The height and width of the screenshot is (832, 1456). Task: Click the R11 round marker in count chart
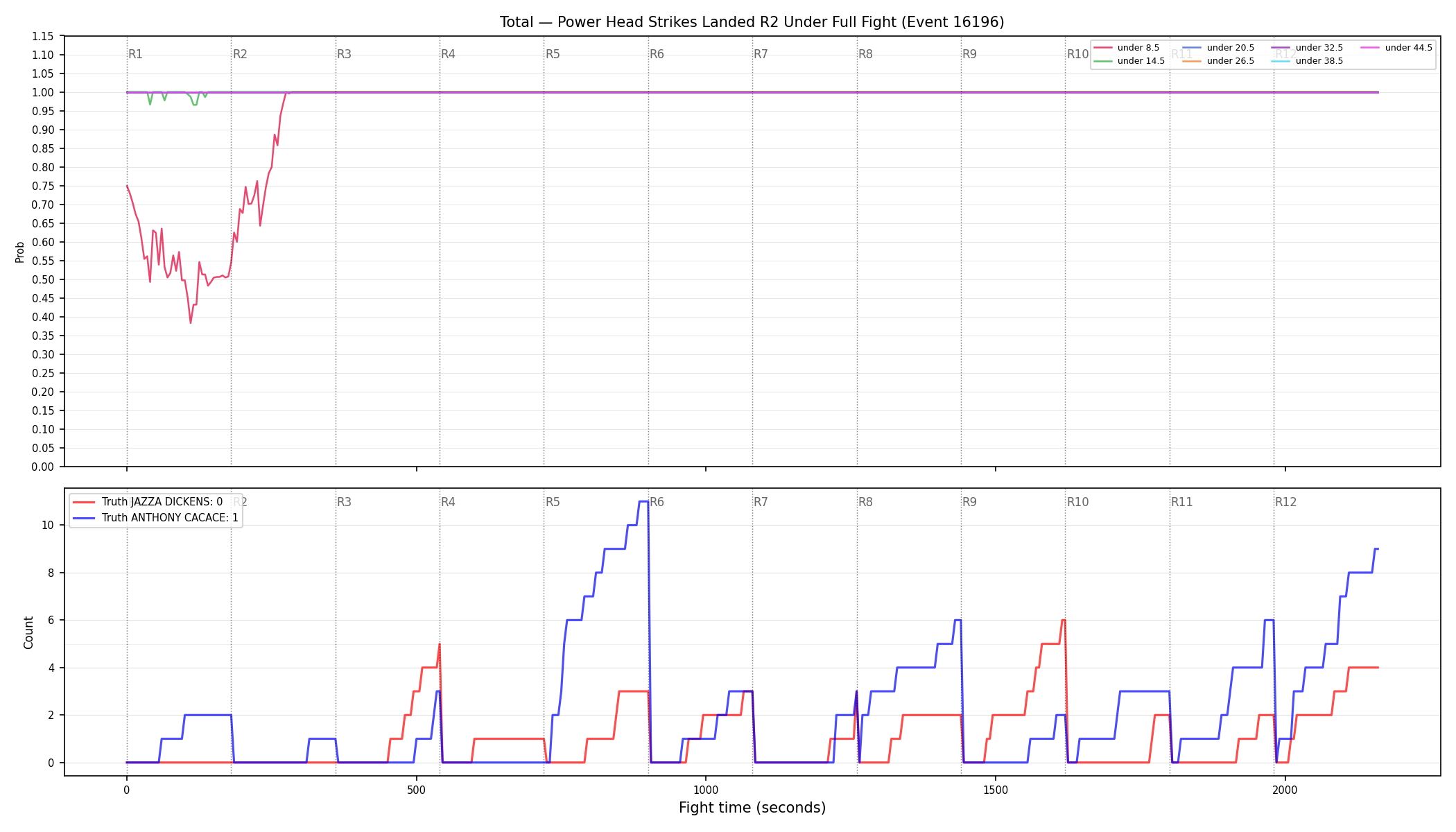(1182, 502)
